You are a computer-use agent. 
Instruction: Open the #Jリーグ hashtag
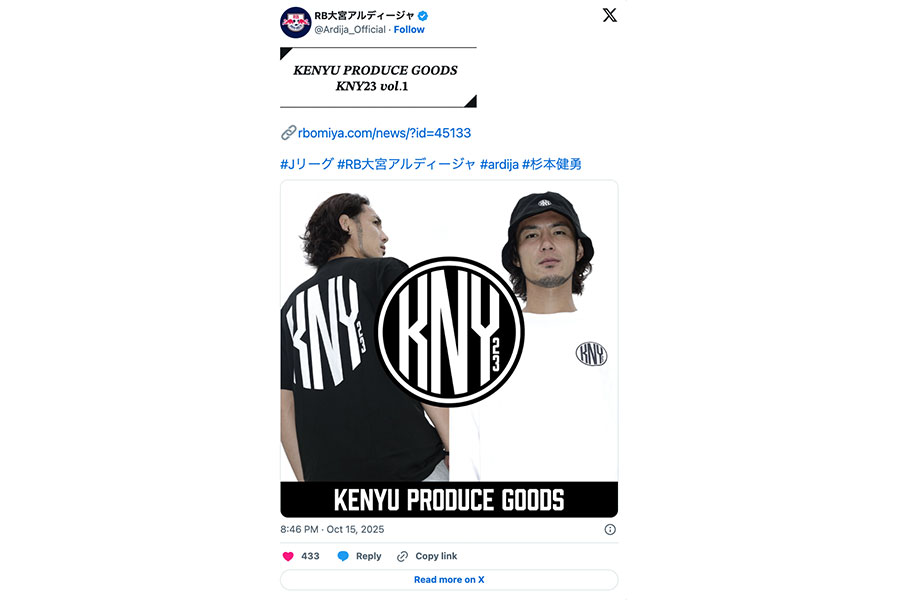(307, 164)
